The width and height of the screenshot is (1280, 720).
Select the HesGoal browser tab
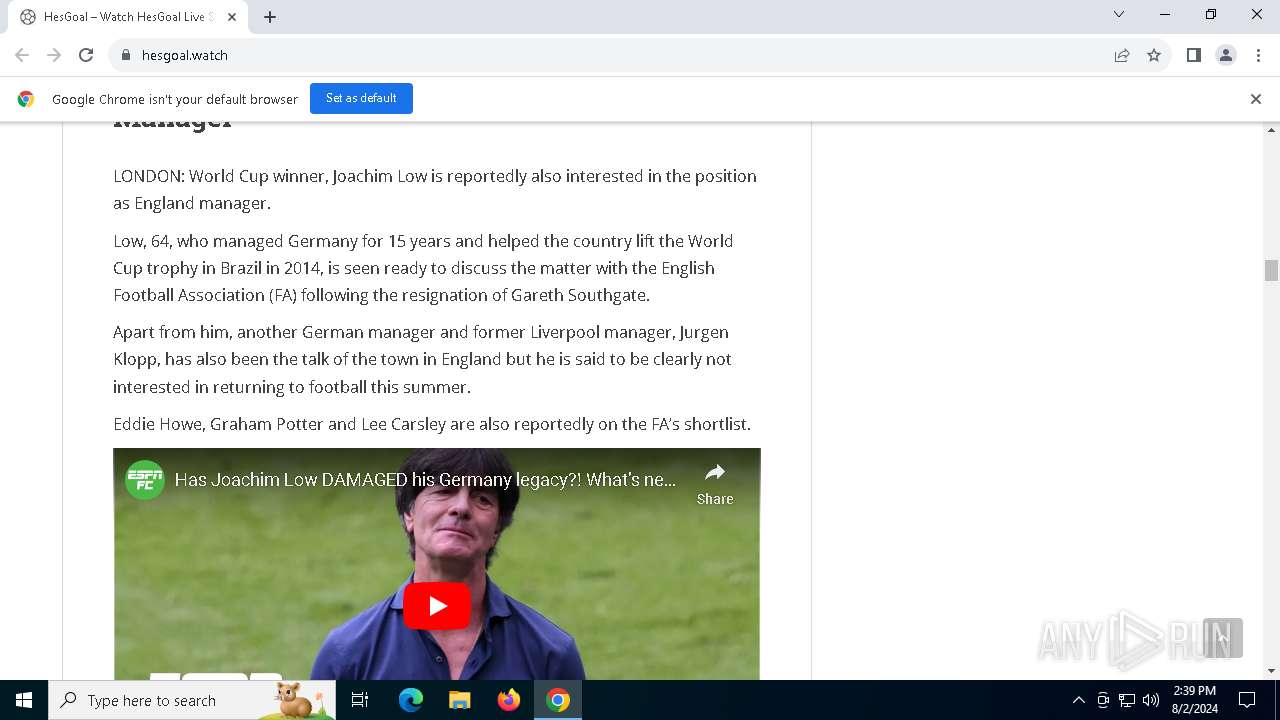128,17
